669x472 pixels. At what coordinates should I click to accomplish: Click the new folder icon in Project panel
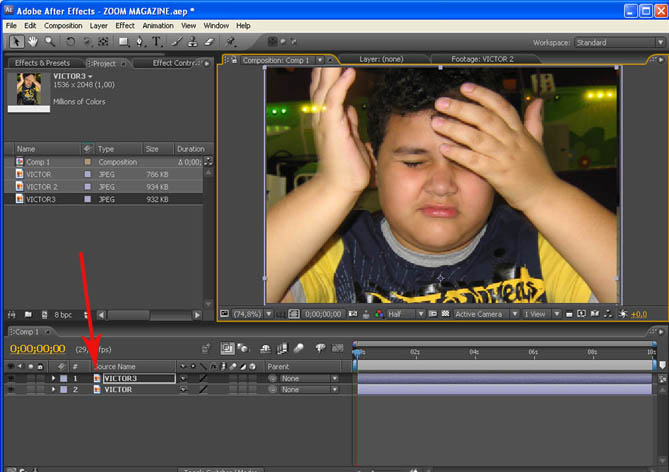[x=28, y=314]
